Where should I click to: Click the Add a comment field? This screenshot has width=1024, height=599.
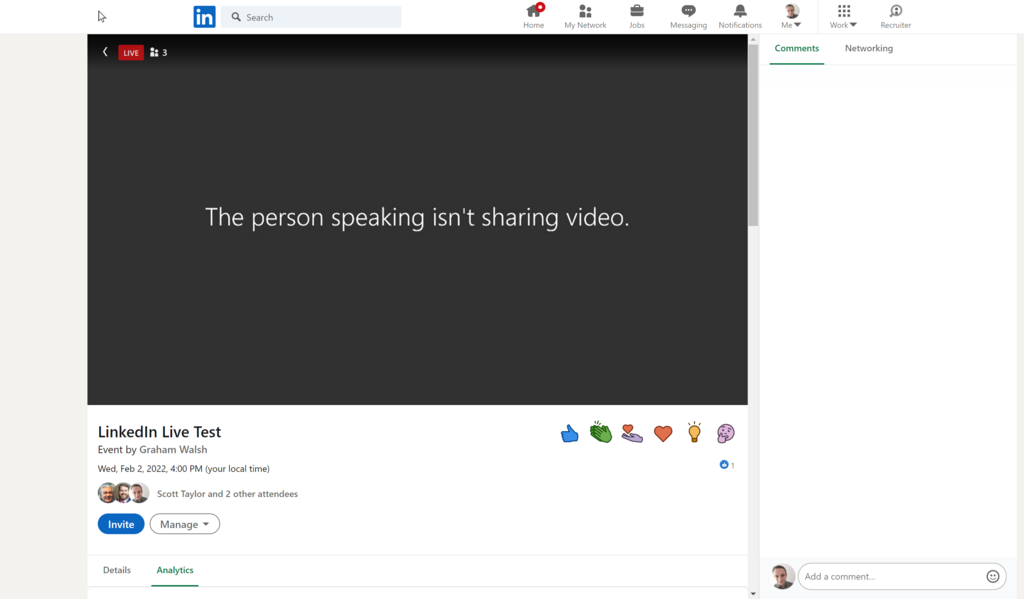(901, 576)
